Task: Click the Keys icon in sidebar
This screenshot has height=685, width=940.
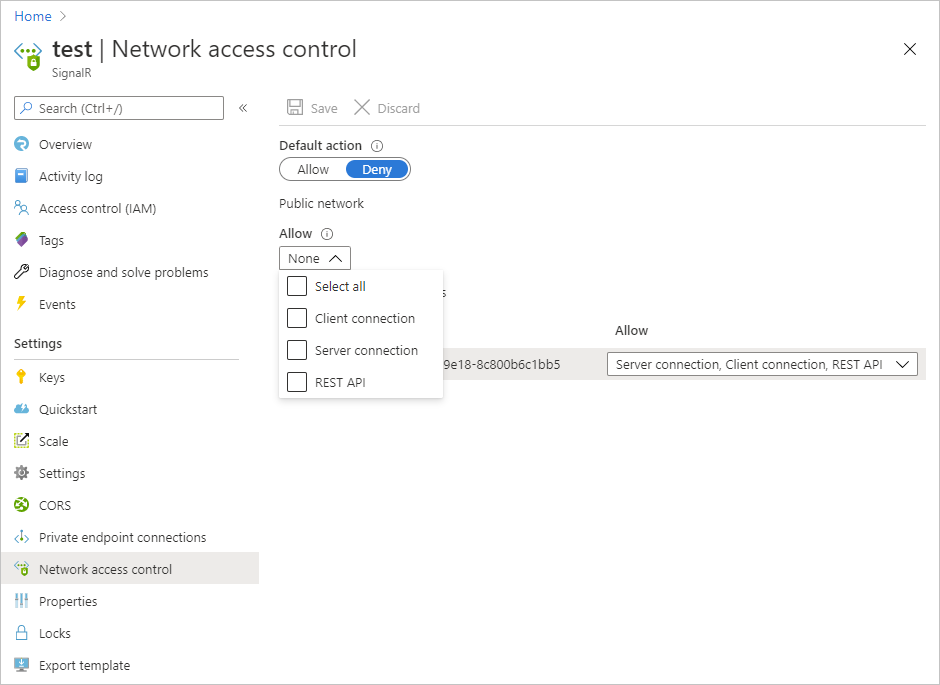Action: 22,377
